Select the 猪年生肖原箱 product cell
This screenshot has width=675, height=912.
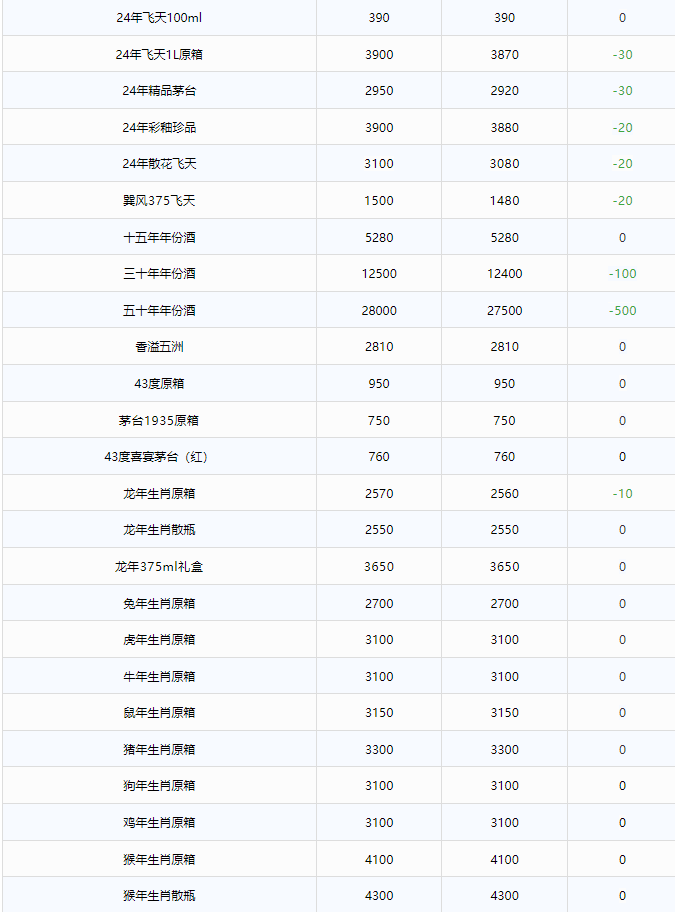(x=159, y=750)
